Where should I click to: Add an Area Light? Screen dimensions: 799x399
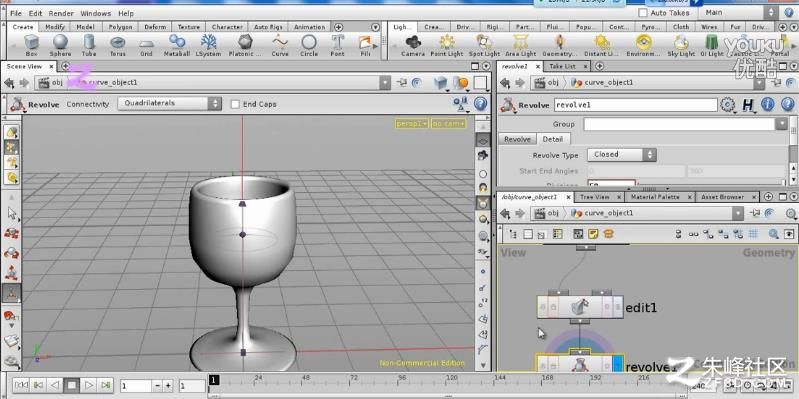pyautogui.click(x=520, y=45)
